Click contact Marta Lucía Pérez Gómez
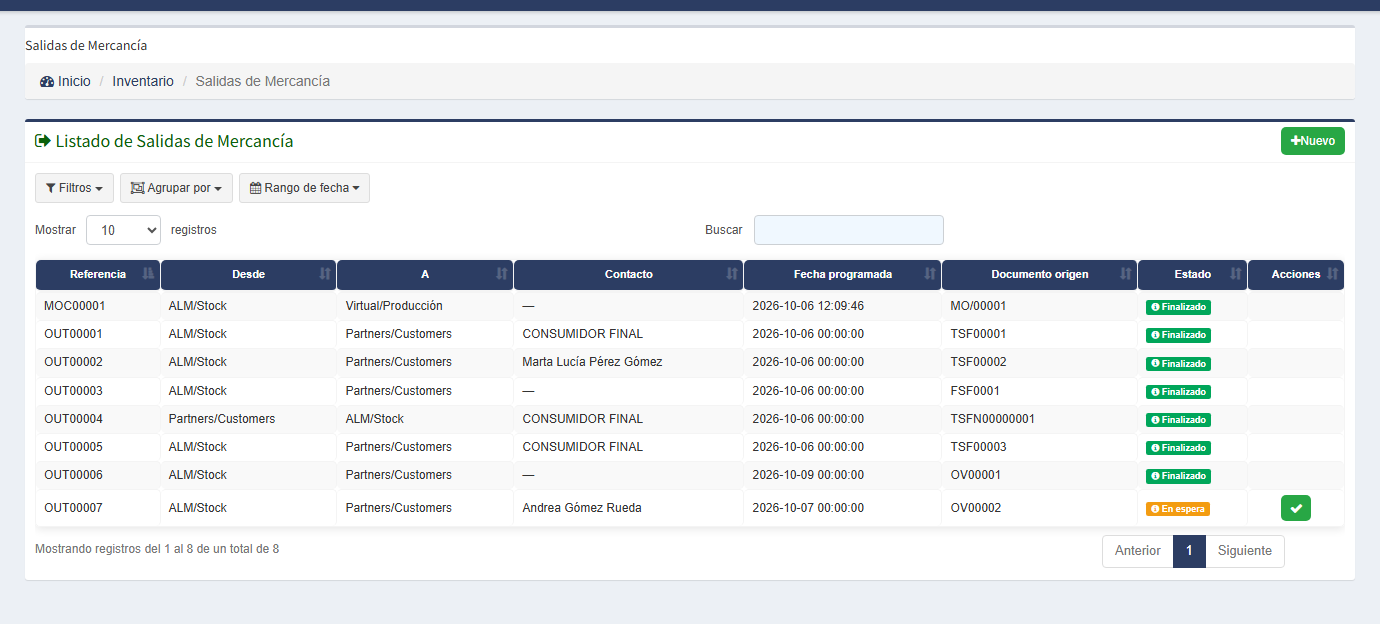 (x=592, y=362)
